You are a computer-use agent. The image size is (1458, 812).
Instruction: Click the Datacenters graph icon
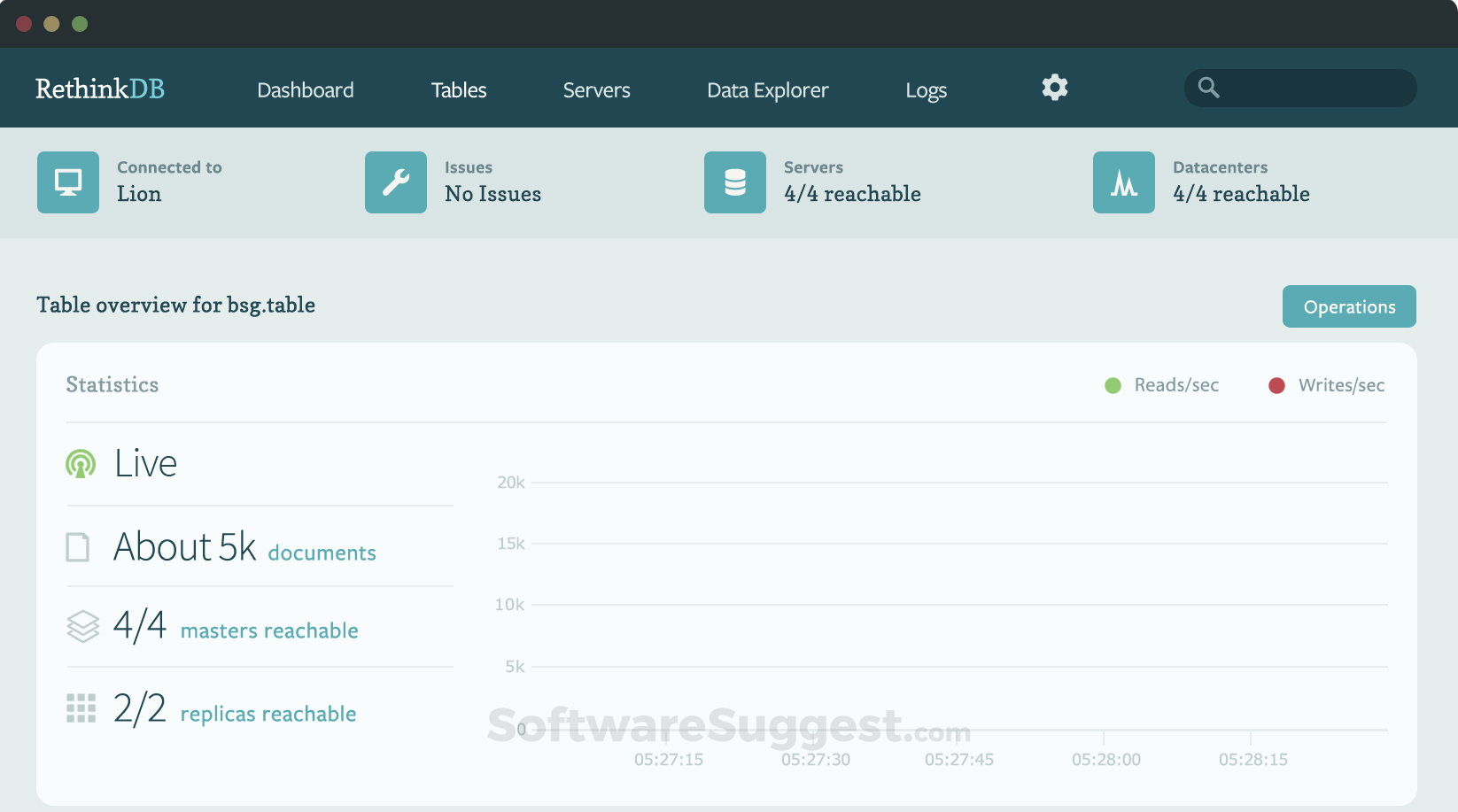pyautogui.click(x=1123, y=182)
